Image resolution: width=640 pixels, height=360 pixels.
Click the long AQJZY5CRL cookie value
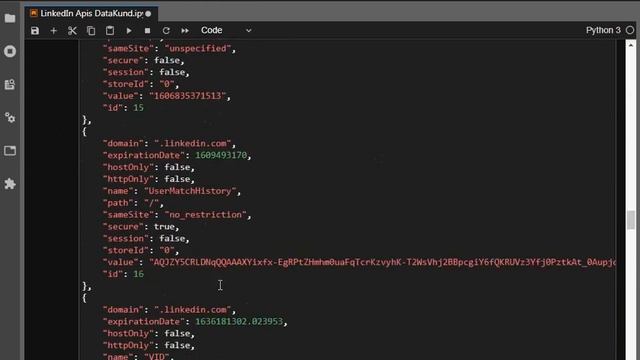[x=383, y=262]
